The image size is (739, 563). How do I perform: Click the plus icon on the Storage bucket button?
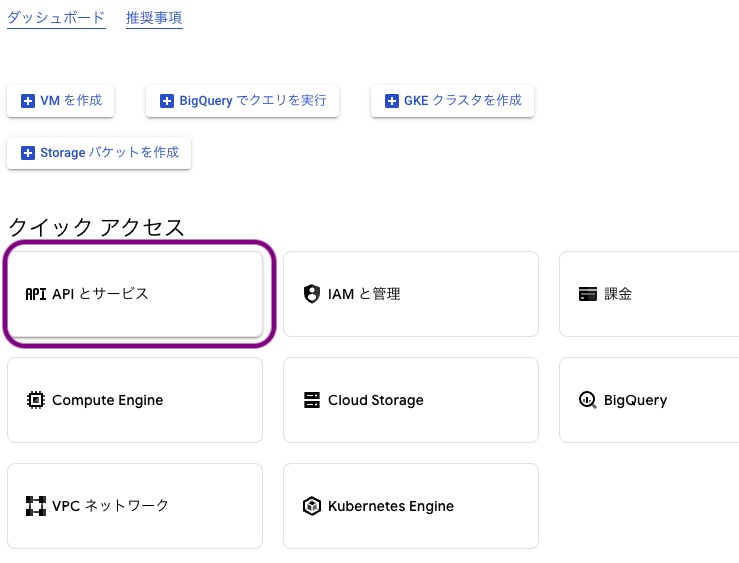[28, 153]
